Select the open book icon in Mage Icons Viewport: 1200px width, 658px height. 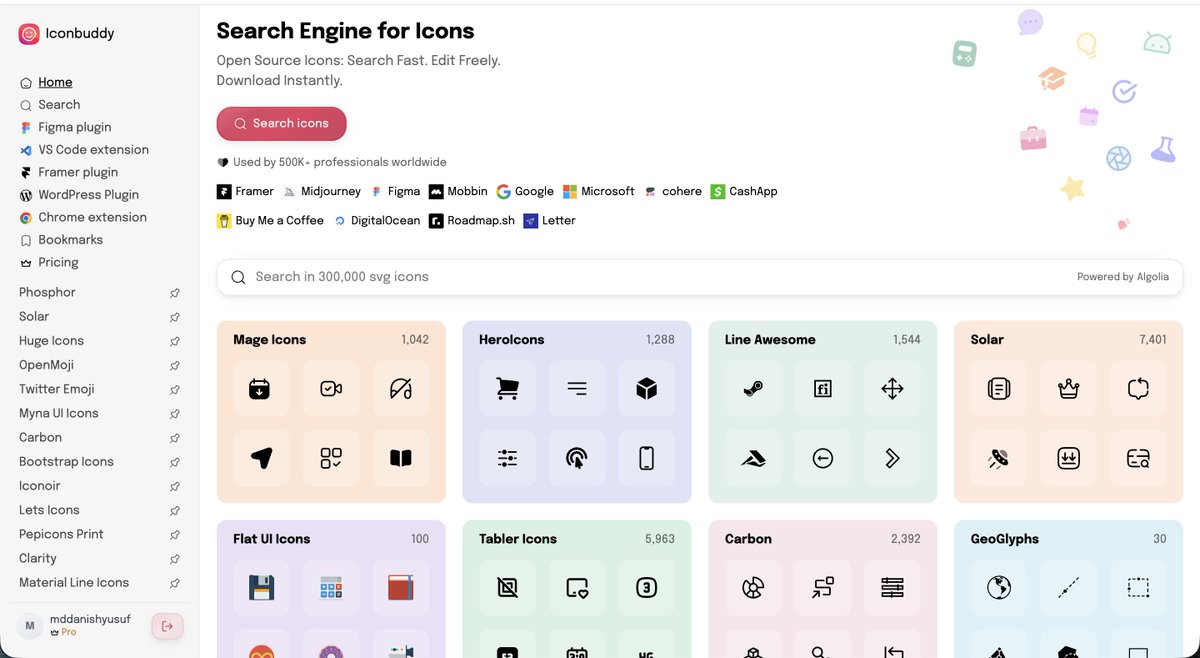(400, 458)
